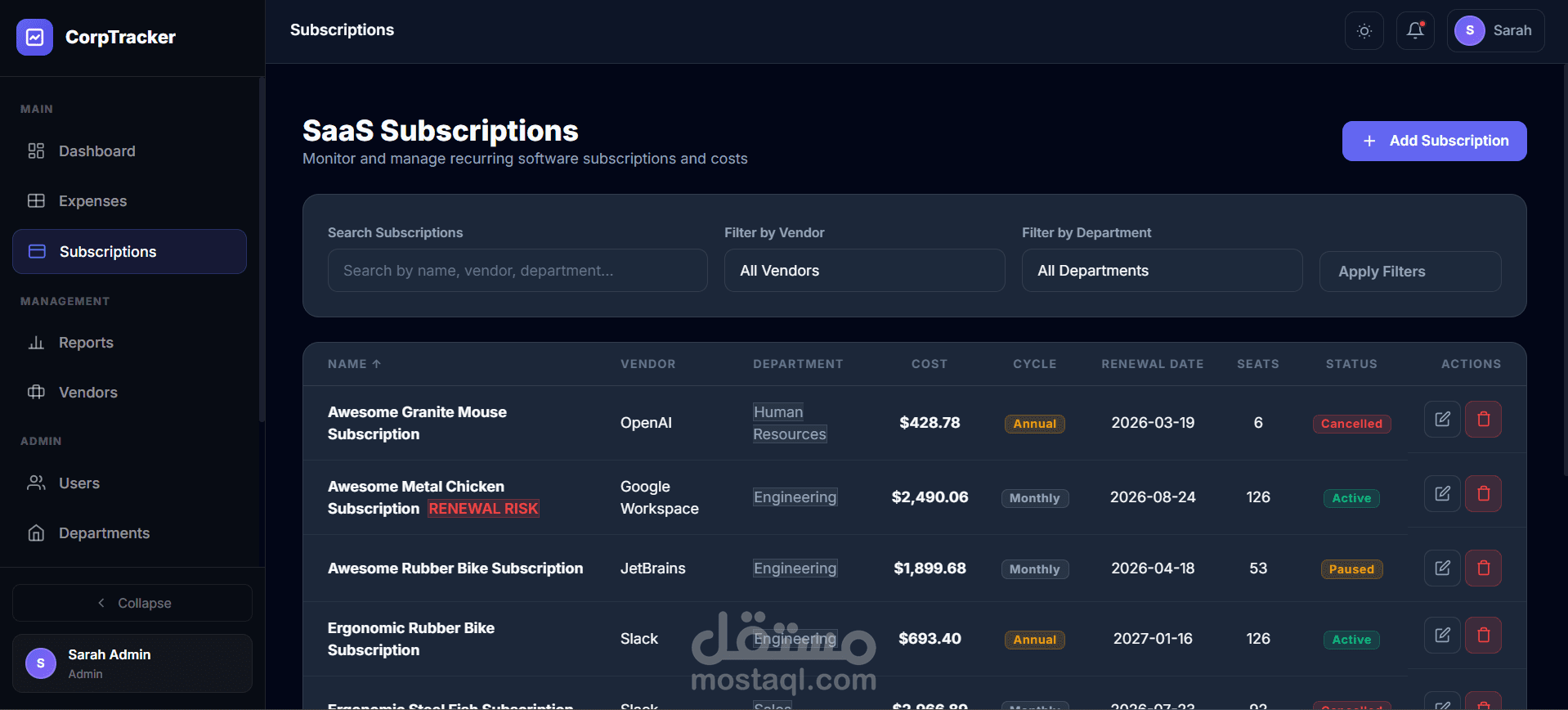Click the Vendors icon in sidebar
The width and height of the screenshot is (1568, 710).
pos(36,393)
